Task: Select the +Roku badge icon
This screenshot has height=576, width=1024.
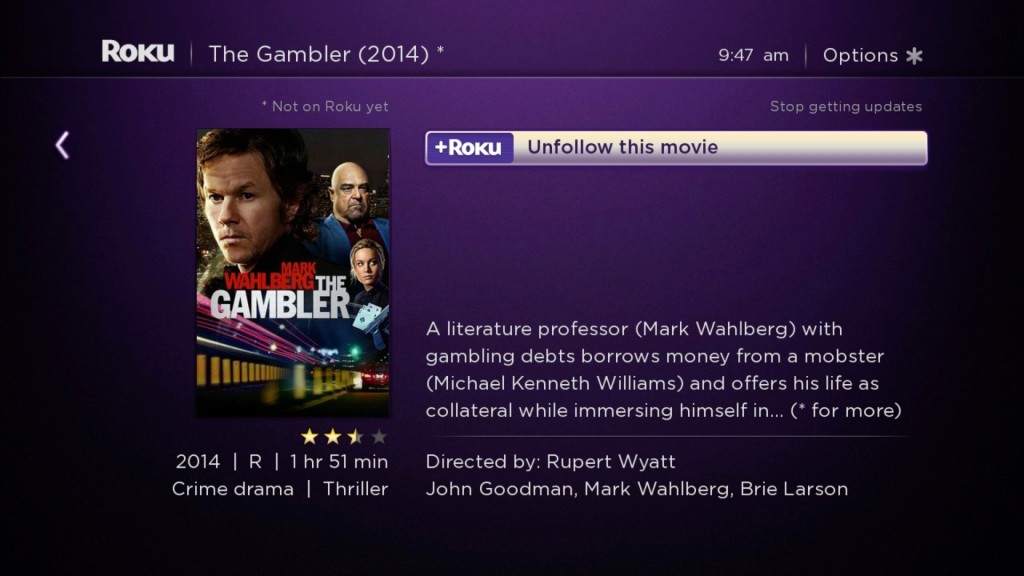Action: 470,148
